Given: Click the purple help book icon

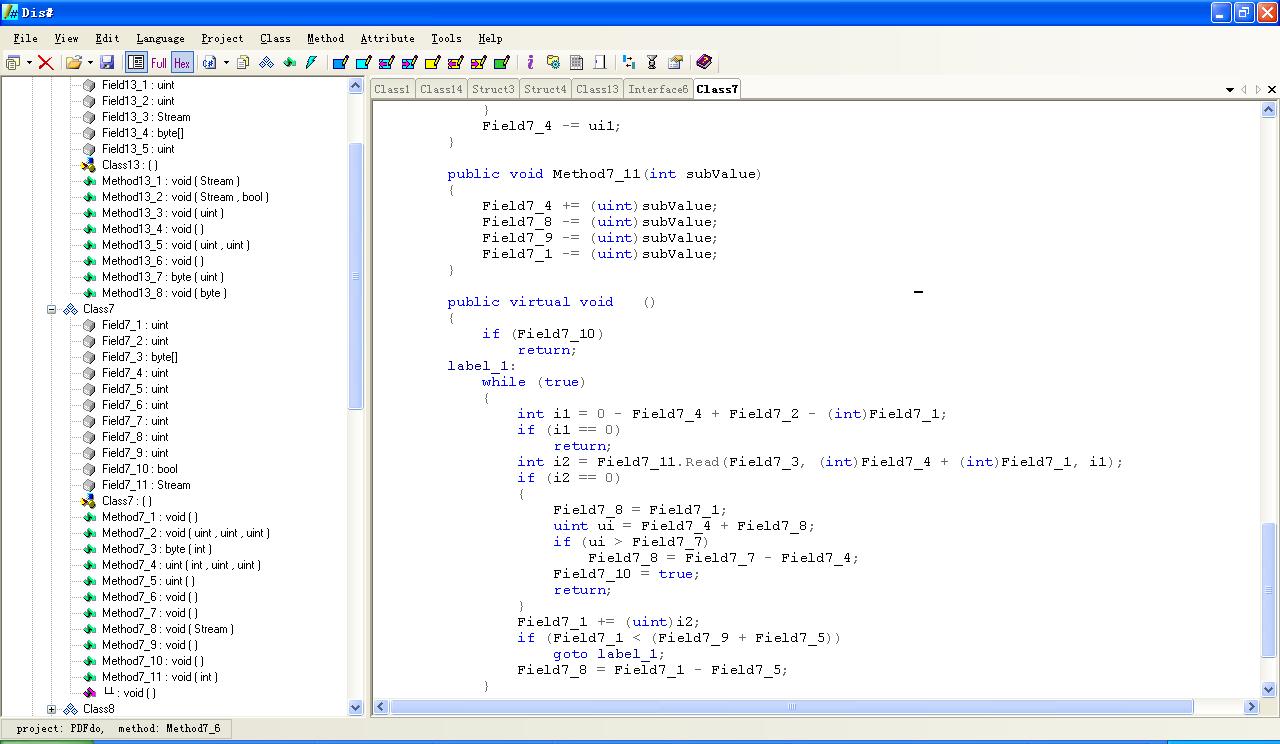Looking at the screenshot, I should (704, 63).
